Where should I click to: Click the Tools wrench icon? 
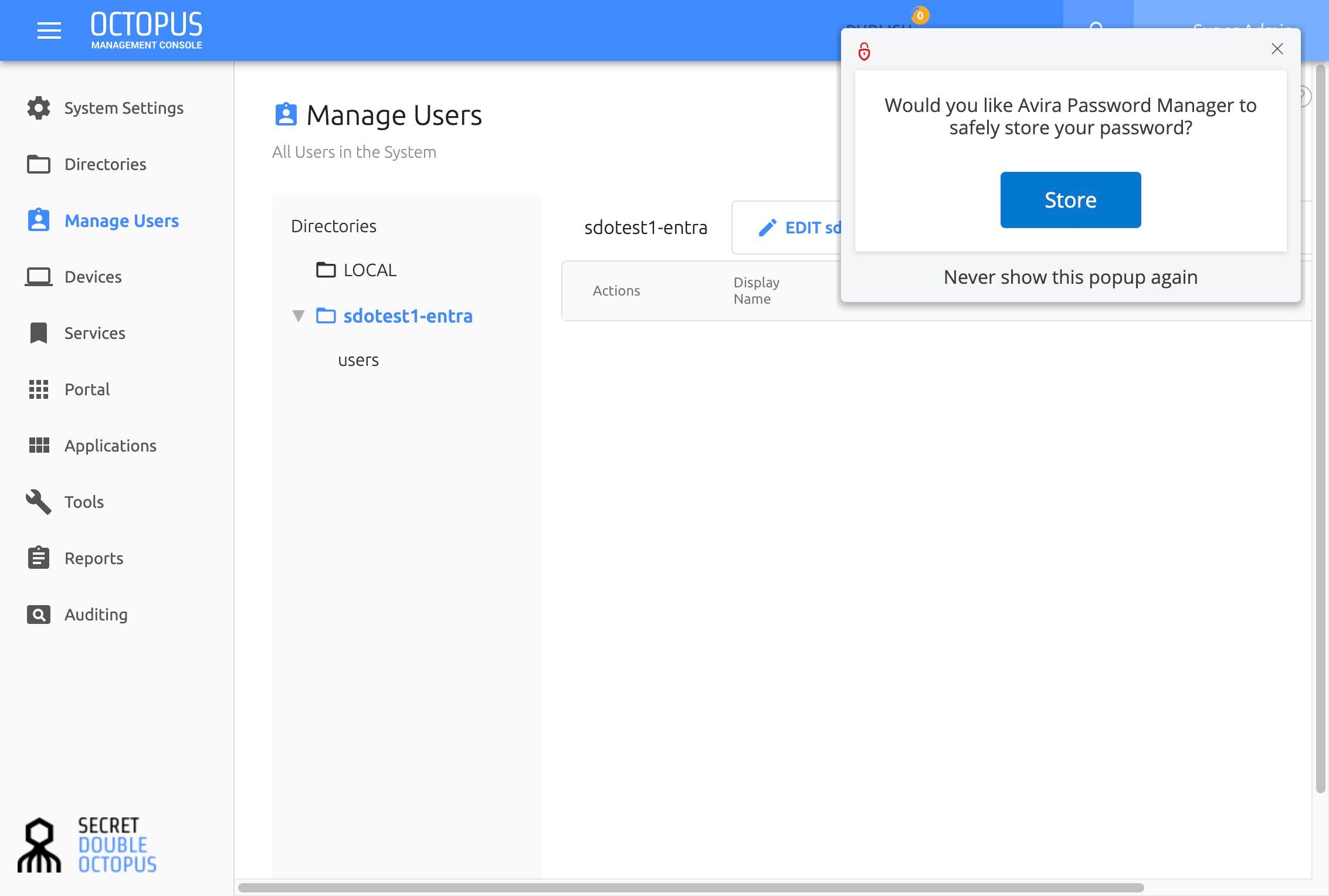(x=39, y=502)
